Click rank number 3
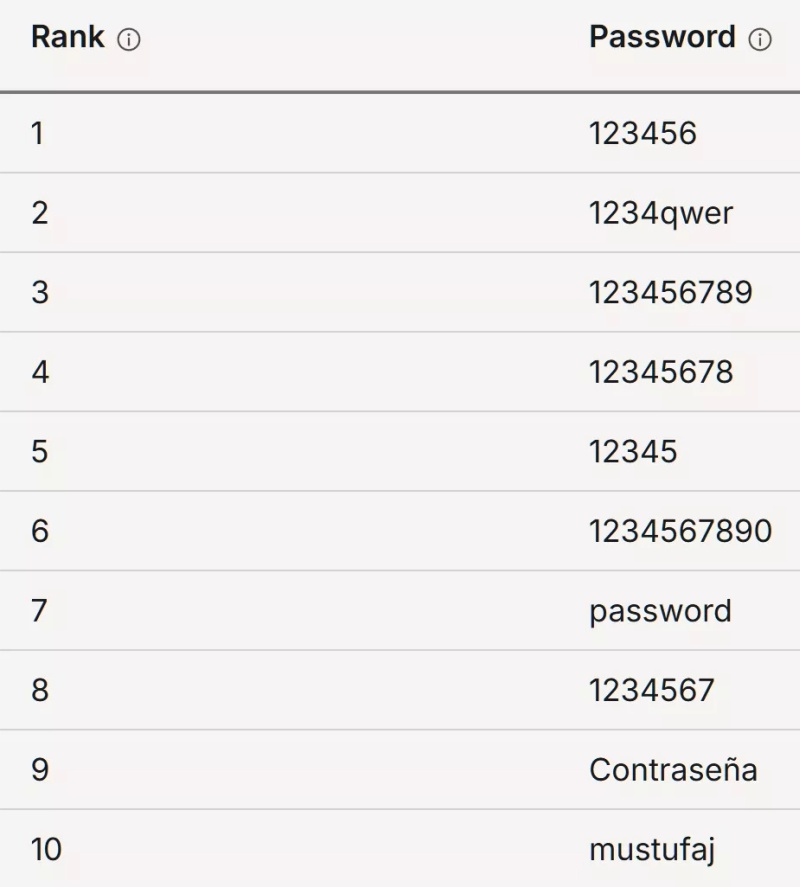 pyautogui.click(x=39, y=293)
